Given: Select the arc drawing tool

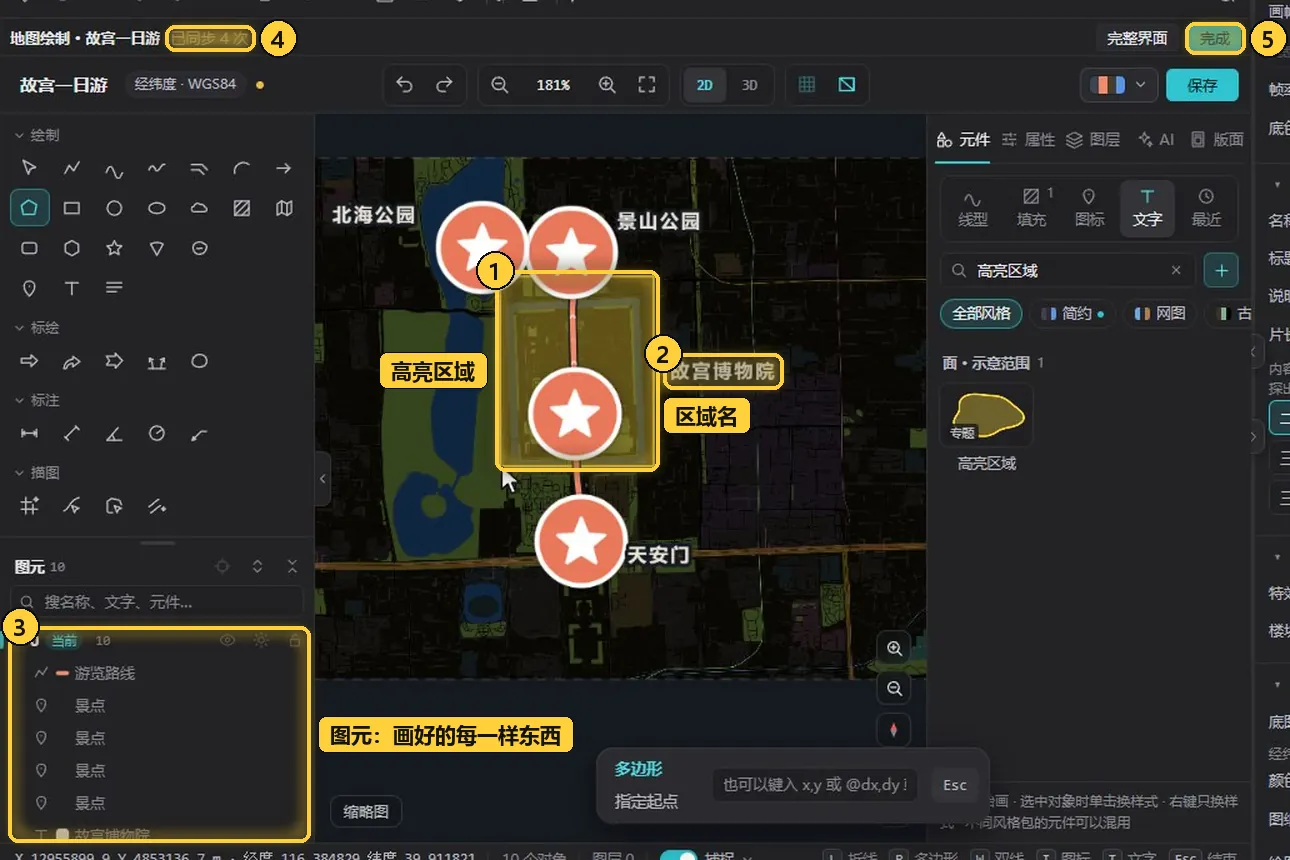Looking at the screenshot, I should [241, 168].
